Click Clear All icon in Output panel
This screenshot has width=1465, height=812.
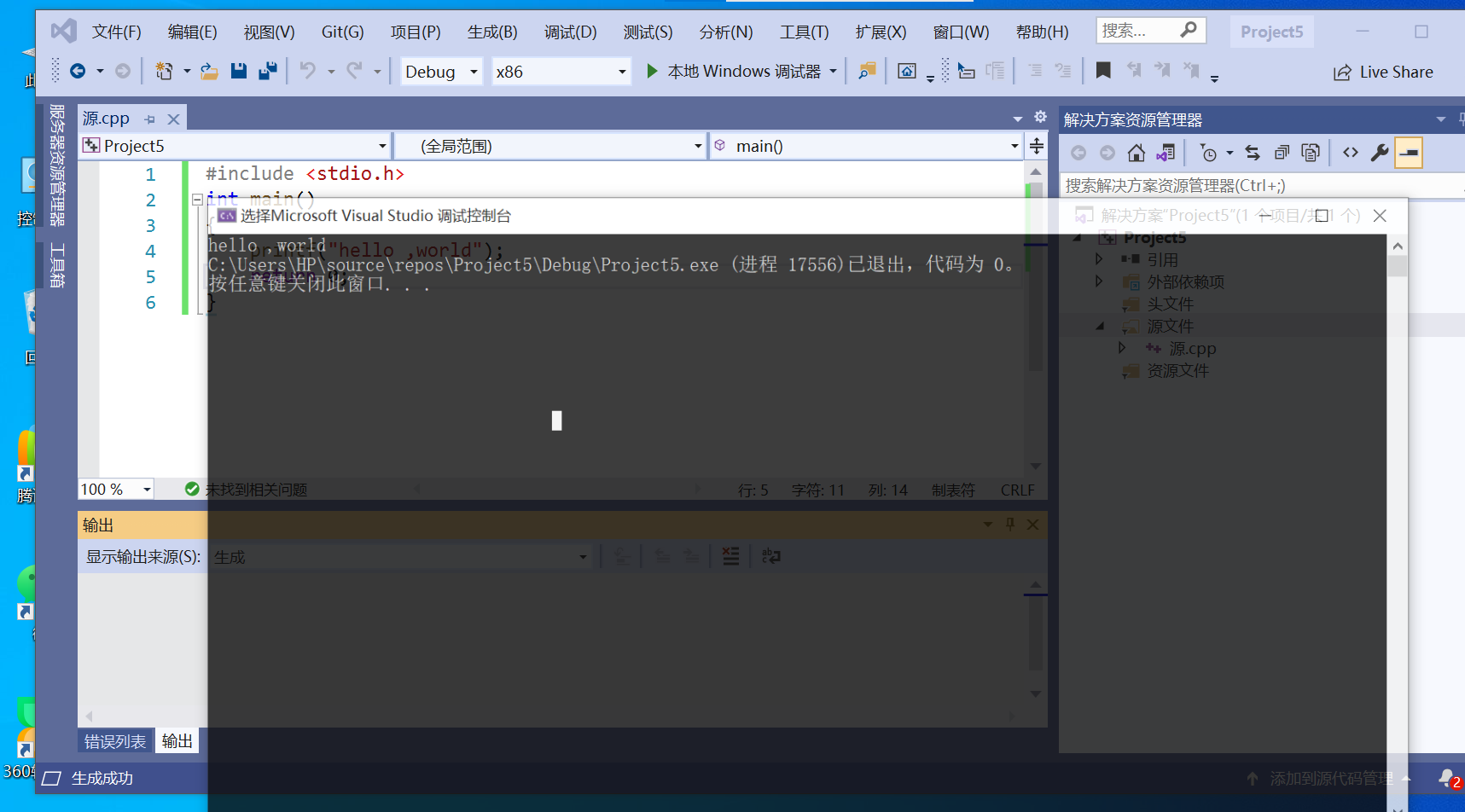click(730, 556)
